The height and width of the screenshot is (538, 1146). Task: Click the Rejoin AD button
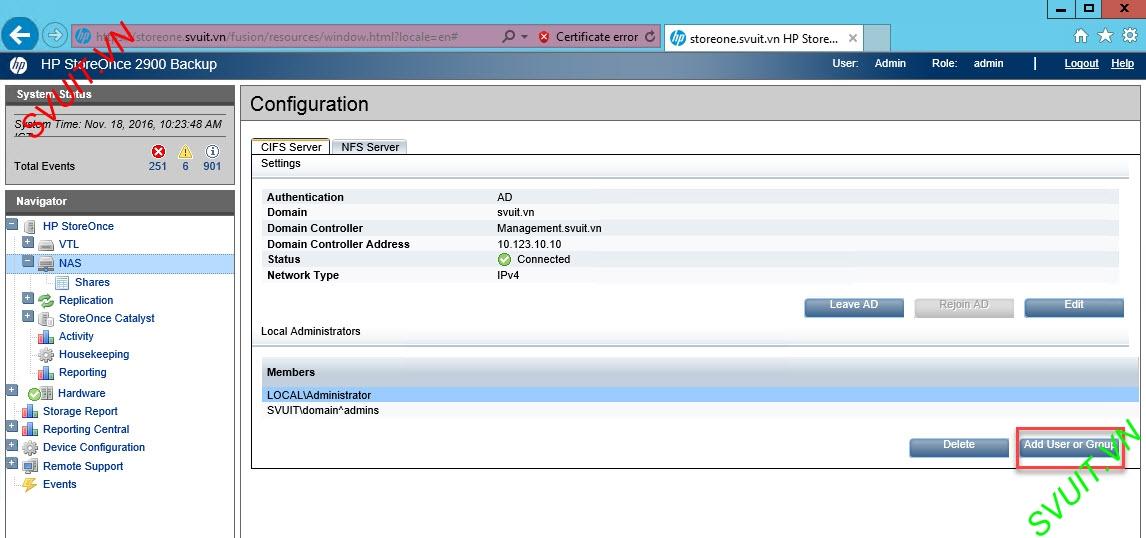(964, 307)
